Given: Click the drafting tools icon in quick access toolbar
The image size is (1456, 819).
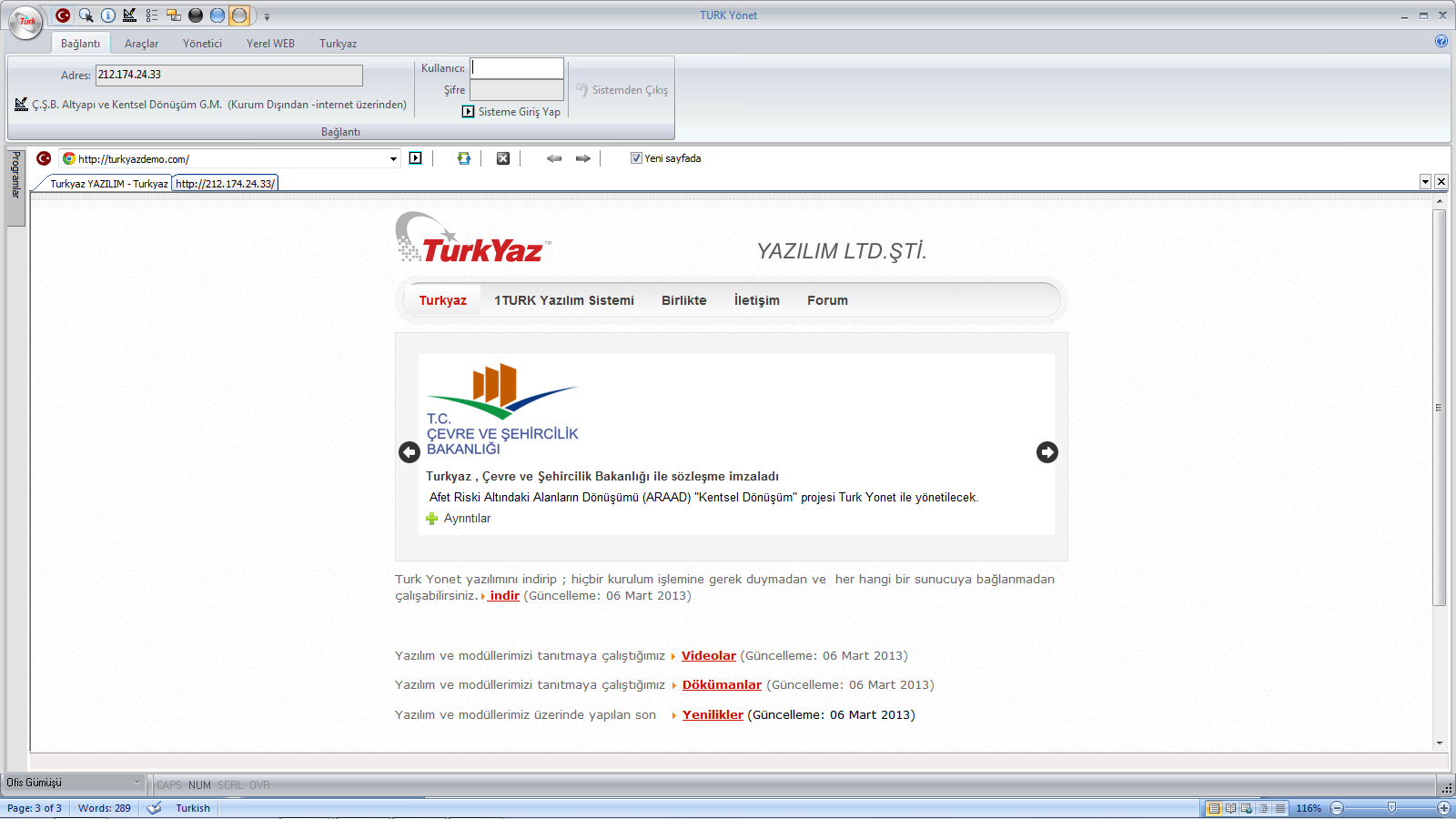Looking at the screenshot, I should coord(129,15).
